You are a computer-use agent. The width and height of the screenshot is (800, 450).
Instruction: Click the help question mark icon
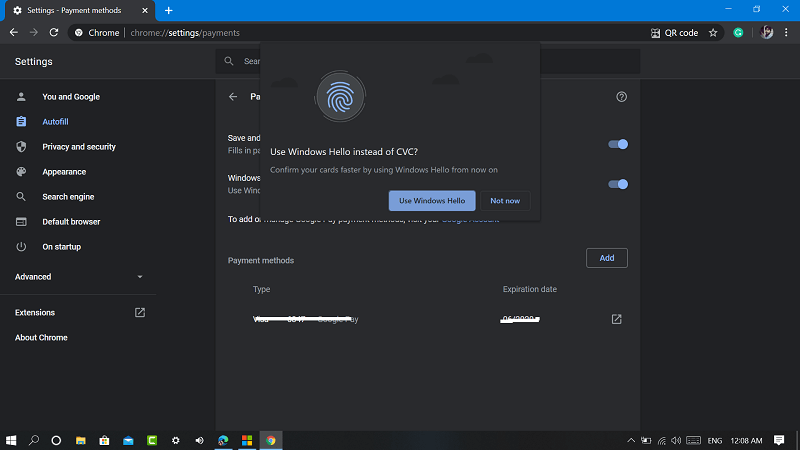(621, 96)
